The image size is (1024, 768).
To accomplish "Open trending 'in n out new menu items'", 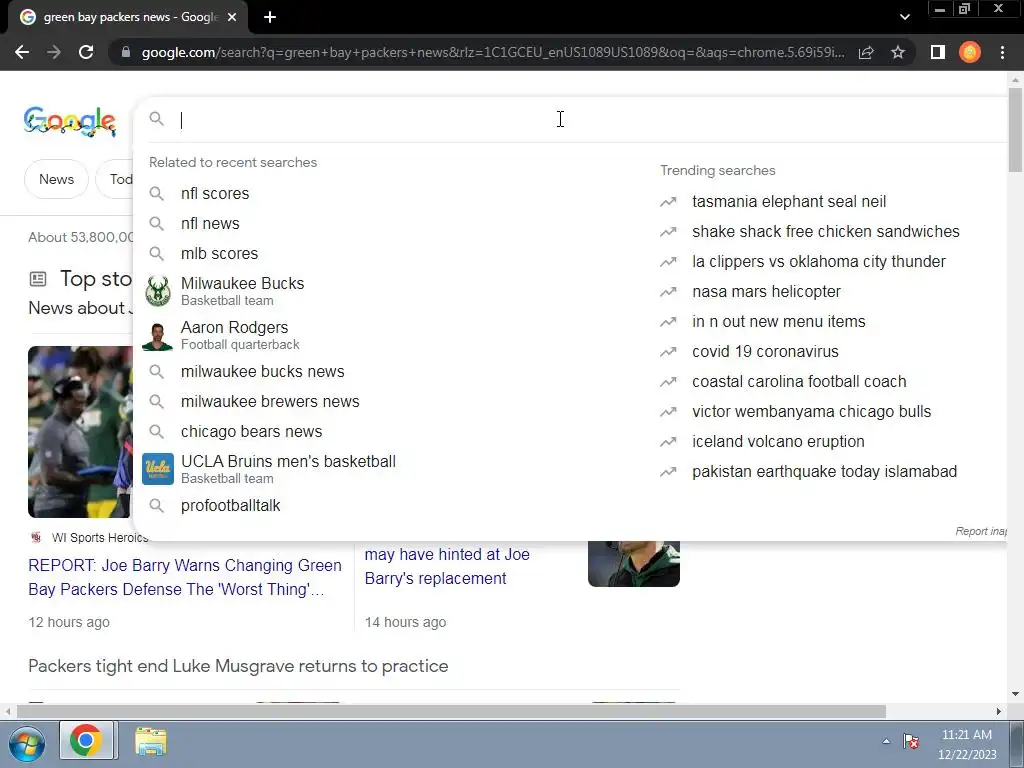I will (778, 322).
